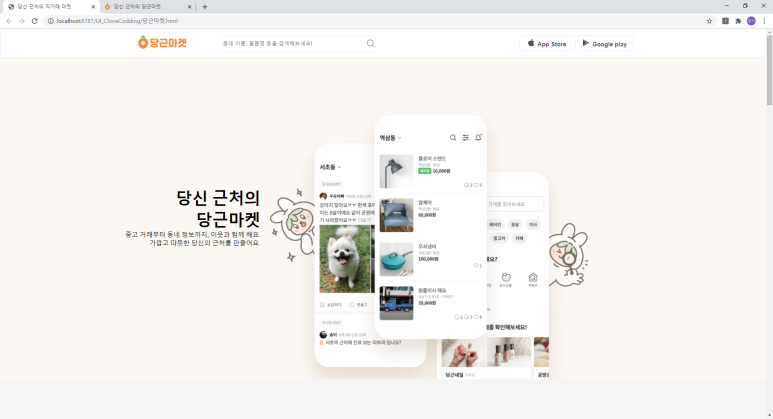The image size is (773, 419).
Task: Expand the 역삼동 neighborhood dropdown
Action: click(x=390, y=138)
